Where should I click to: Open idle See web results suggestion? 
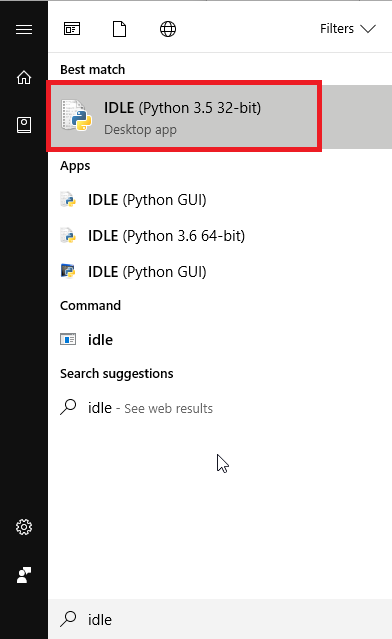click(x=220, y=408)
